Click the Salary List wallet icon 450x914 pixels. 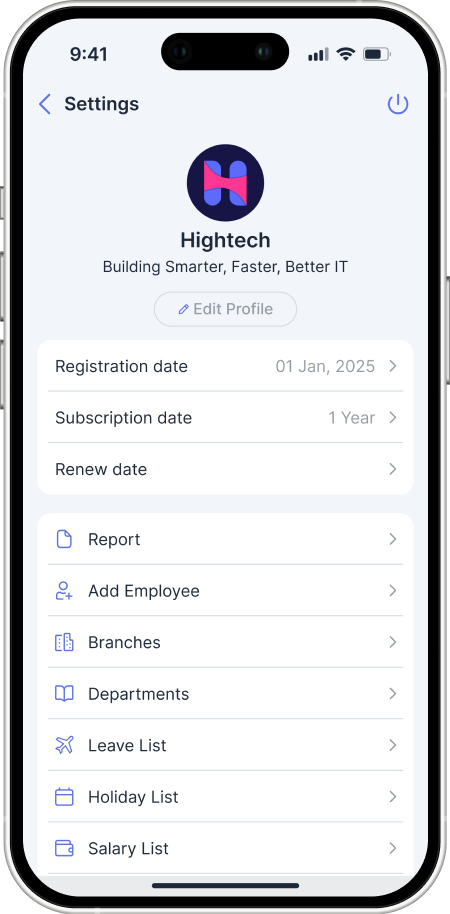click(64, 848)
